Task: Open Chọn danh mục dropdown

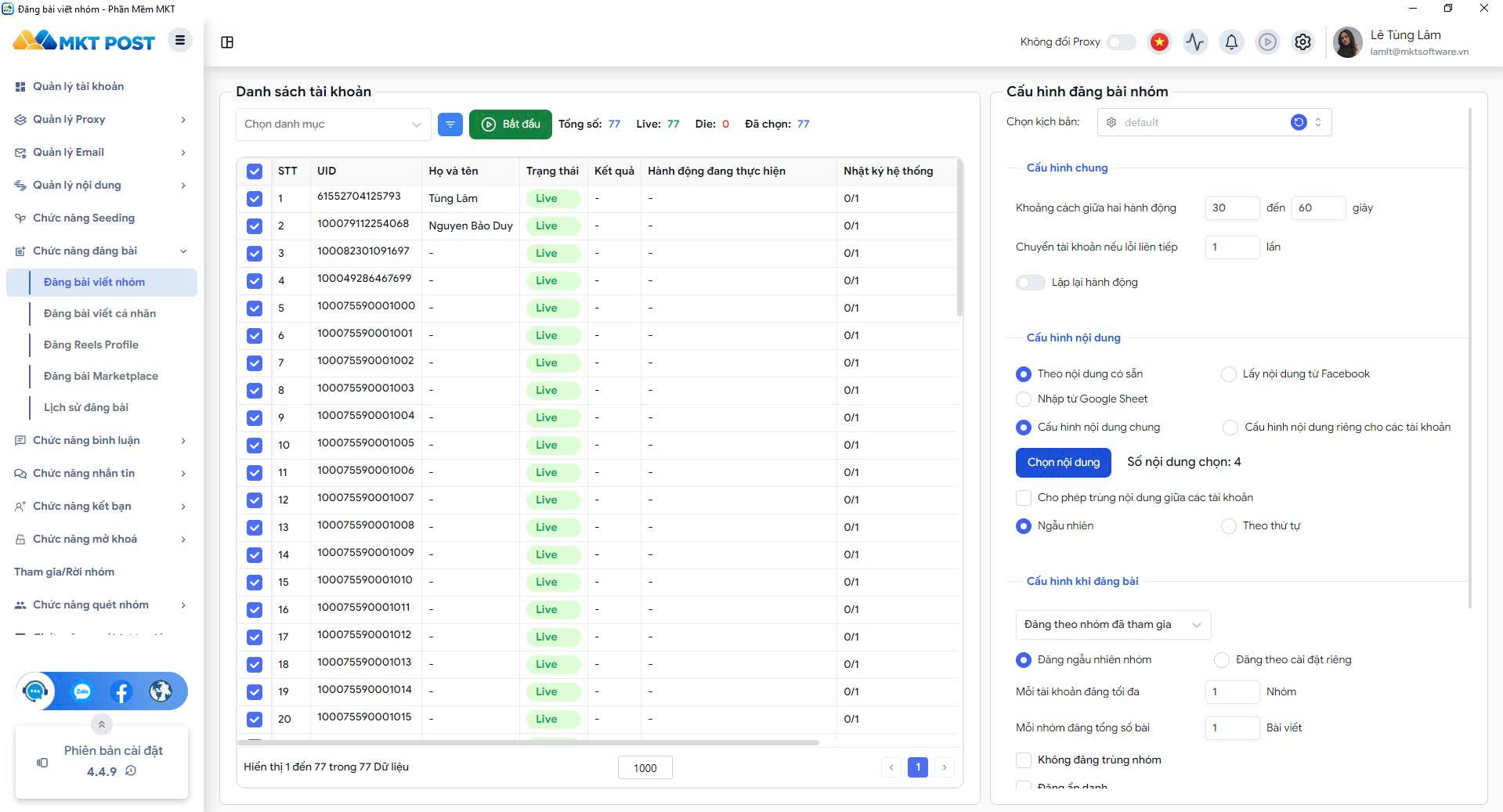Action: [x=333, y=124]
